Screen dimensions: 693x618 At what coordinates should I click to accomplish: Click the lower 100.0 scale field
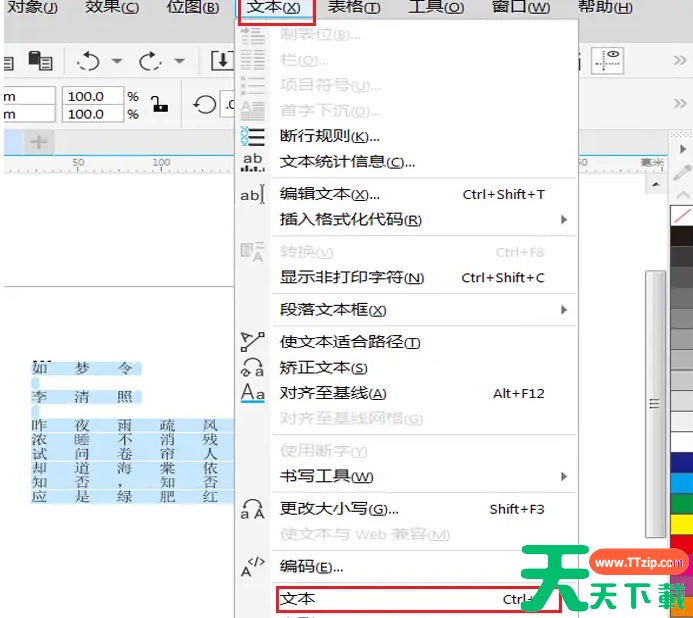pyautogui.click(x=93, y=114)
